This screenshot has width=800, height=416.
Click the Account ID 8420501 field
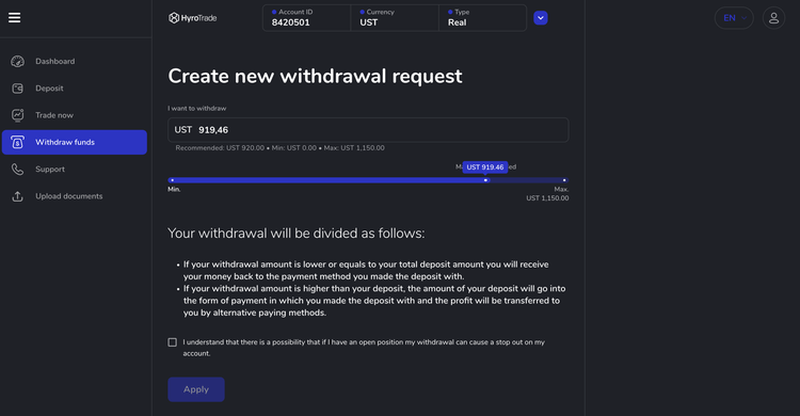[x=306, y=18]
